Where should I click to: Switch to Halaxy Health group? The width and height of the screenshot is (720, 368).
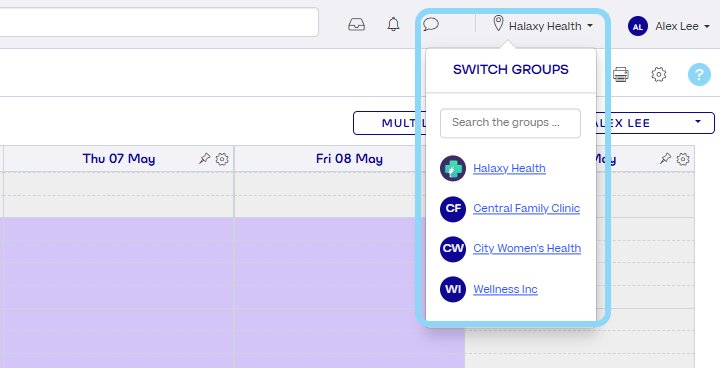pos(509,169)
